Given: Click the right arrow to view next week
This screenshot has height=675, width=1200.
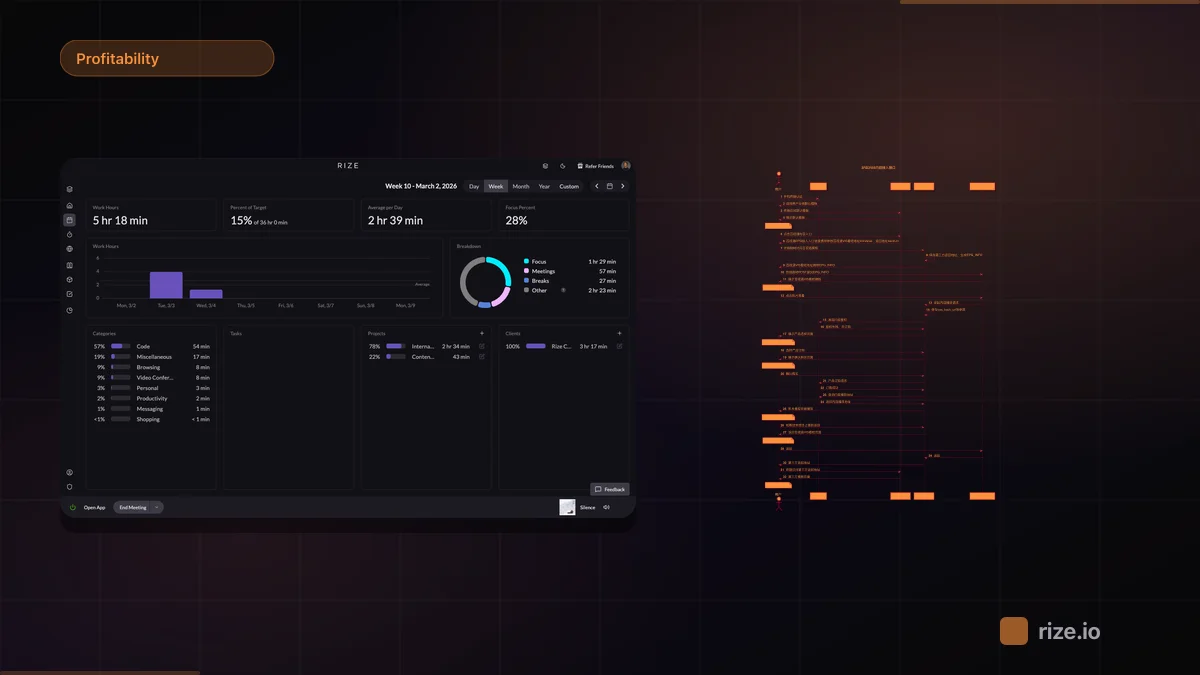Looking at the screenshot, I should [x=623, y=186].
